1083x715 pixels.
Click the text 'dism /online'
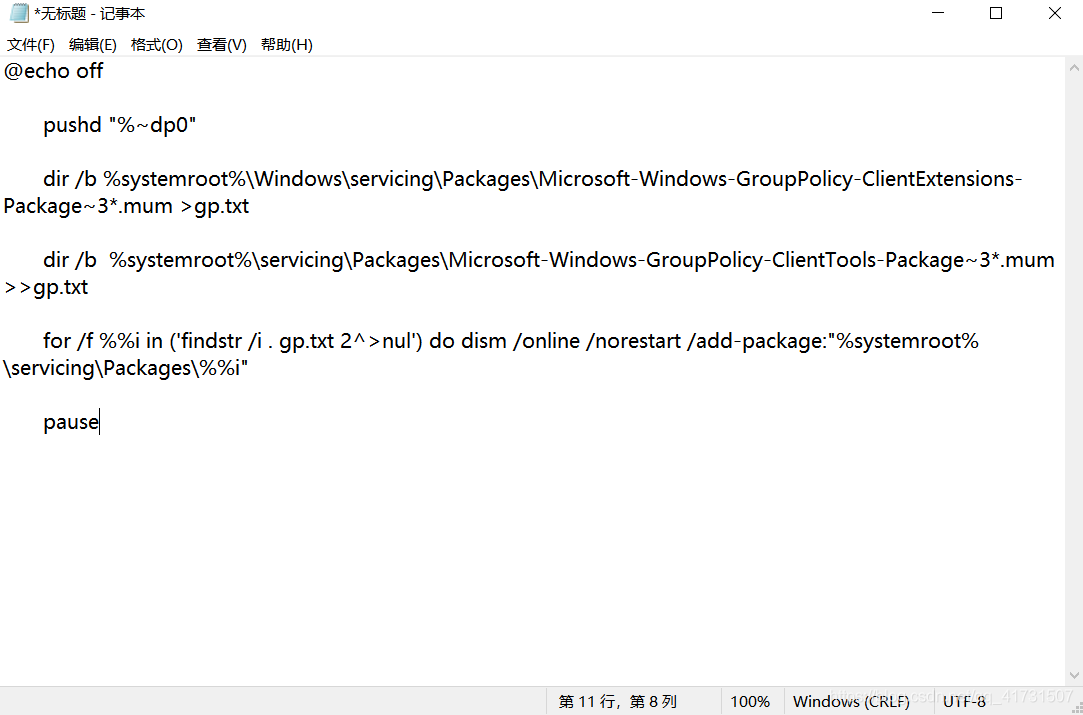[x=520, y=341]
